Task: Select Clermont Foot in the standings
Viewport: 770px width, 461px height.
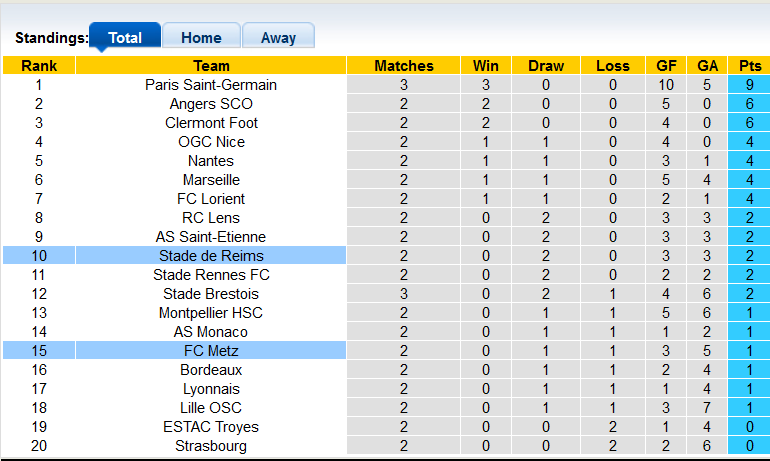Action: pos(211,123)
